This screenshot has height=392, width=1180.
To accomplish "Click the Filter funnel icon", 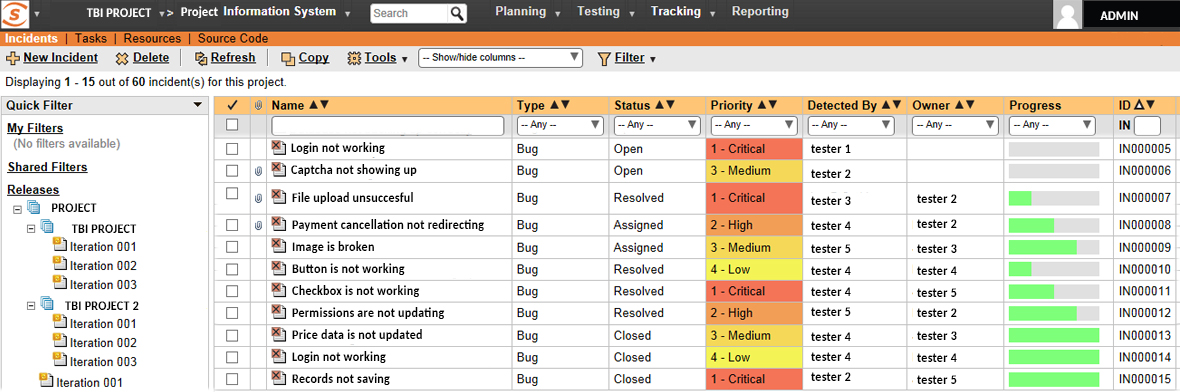I will (x=604, y=58).
